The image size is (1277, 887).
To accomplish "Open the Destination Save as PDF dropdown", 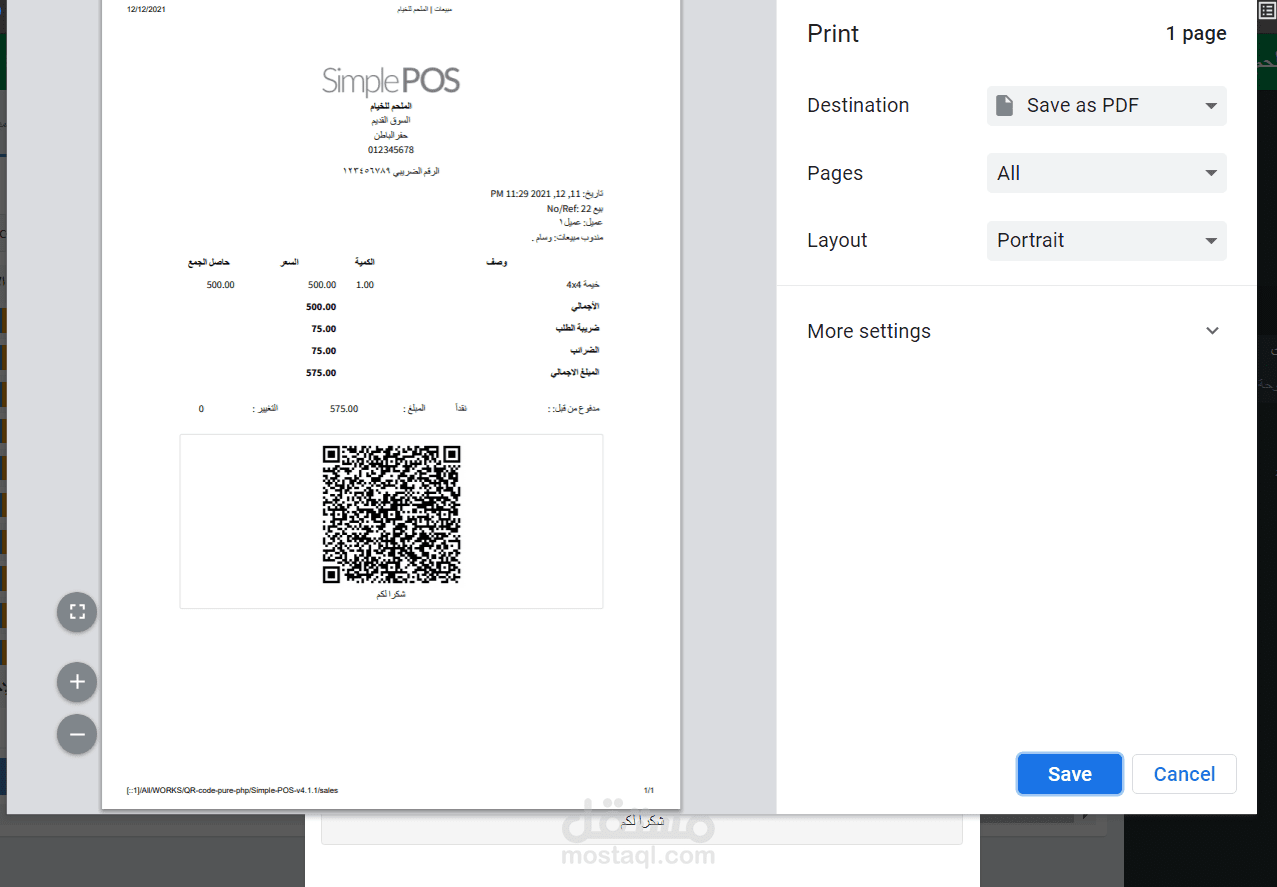I will coord(1106,106).
